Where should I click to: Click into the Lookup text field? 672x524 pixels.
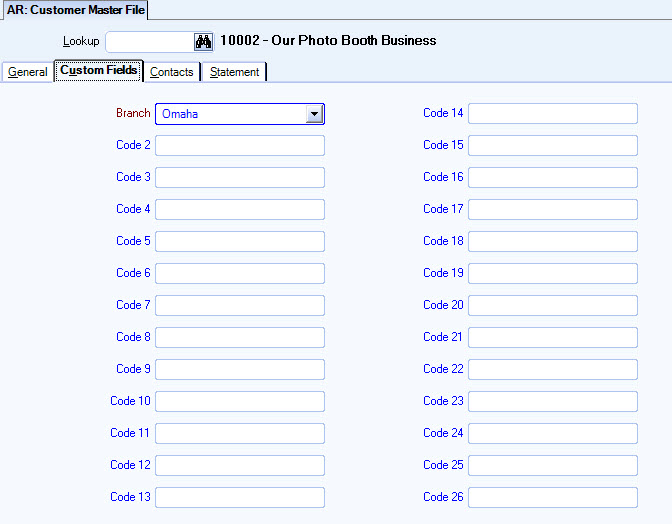(x=149, y=42)
